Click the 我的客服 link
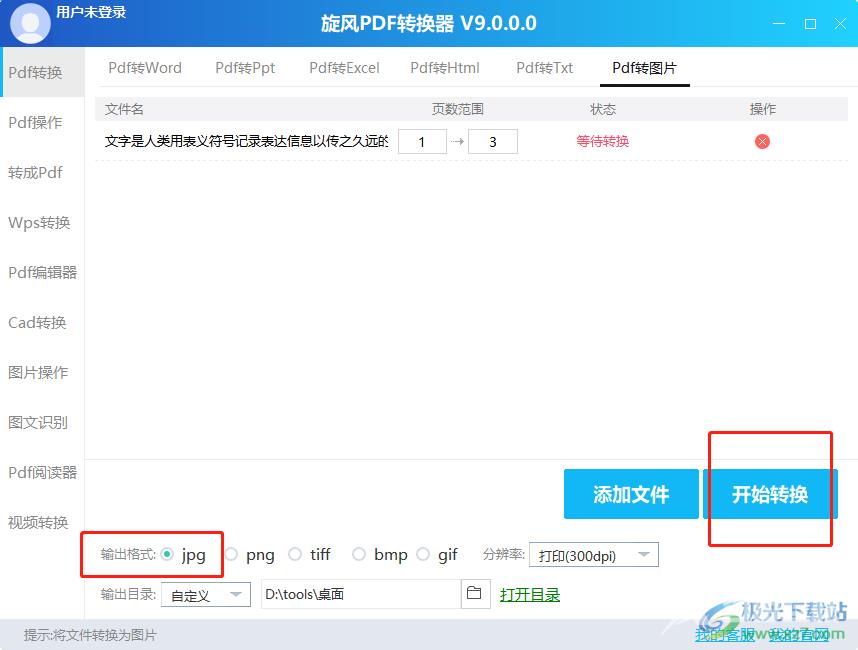This screenshot has height=650, width=858. (x=725, y=635)
